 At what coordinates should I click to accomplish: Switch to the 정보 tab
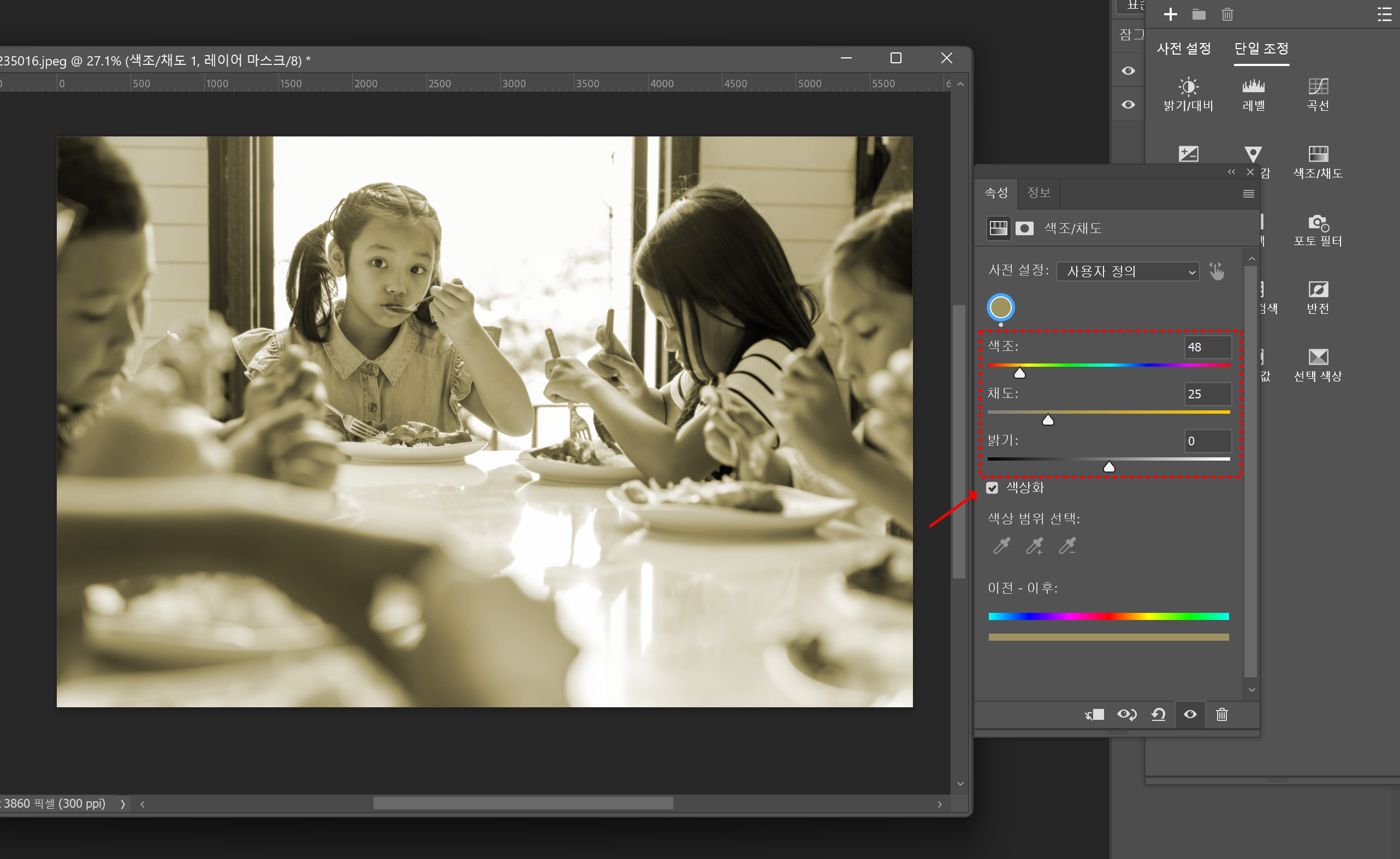point(1039,193)
